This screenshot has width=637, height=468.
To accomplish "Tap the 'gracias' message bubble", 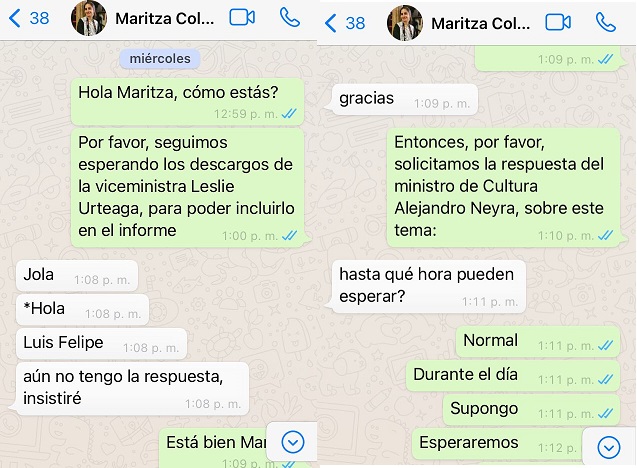I will (x=405, y=100).
